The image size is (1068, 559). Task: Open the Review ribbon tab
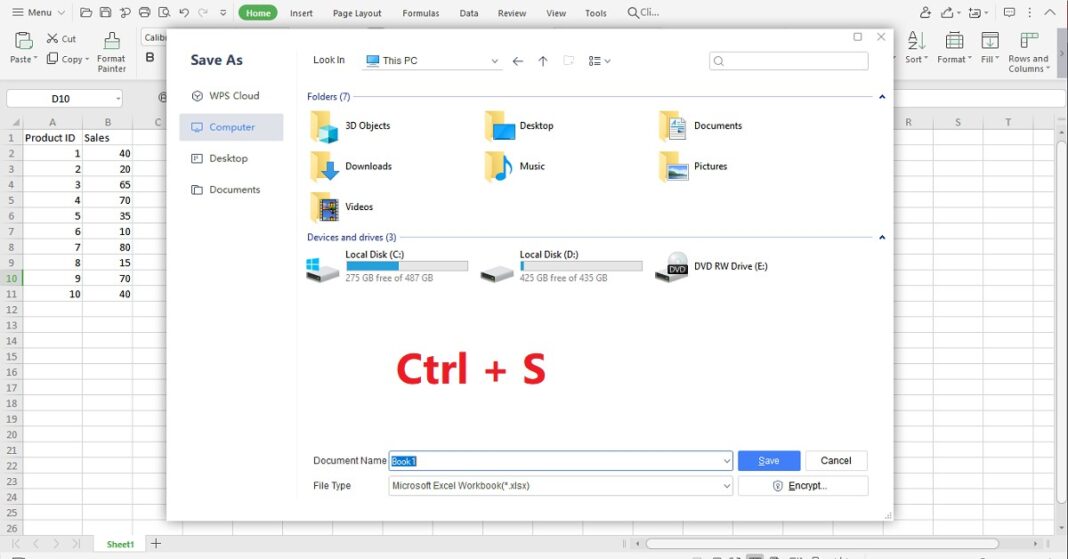[512, 13]
